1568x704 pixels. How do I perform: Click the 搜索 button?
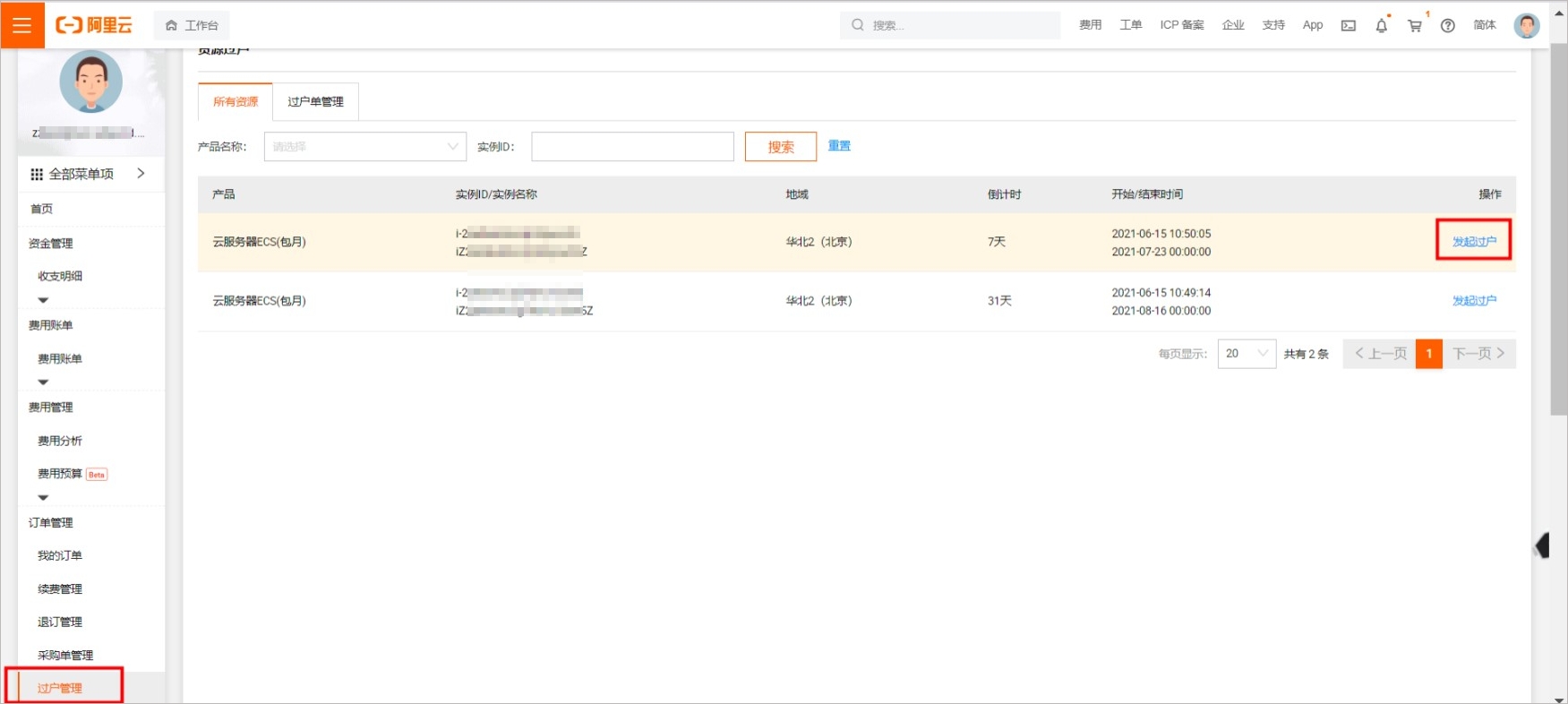pyautogui.click(x=780, y=147)
